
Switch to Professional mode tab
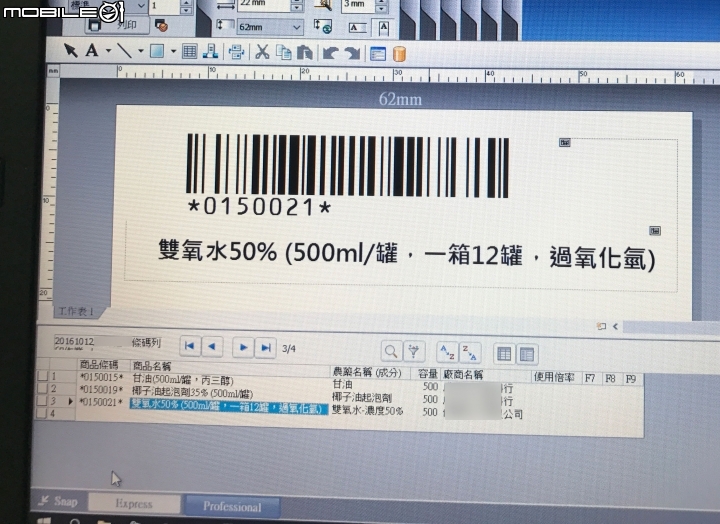click(232, 507)
